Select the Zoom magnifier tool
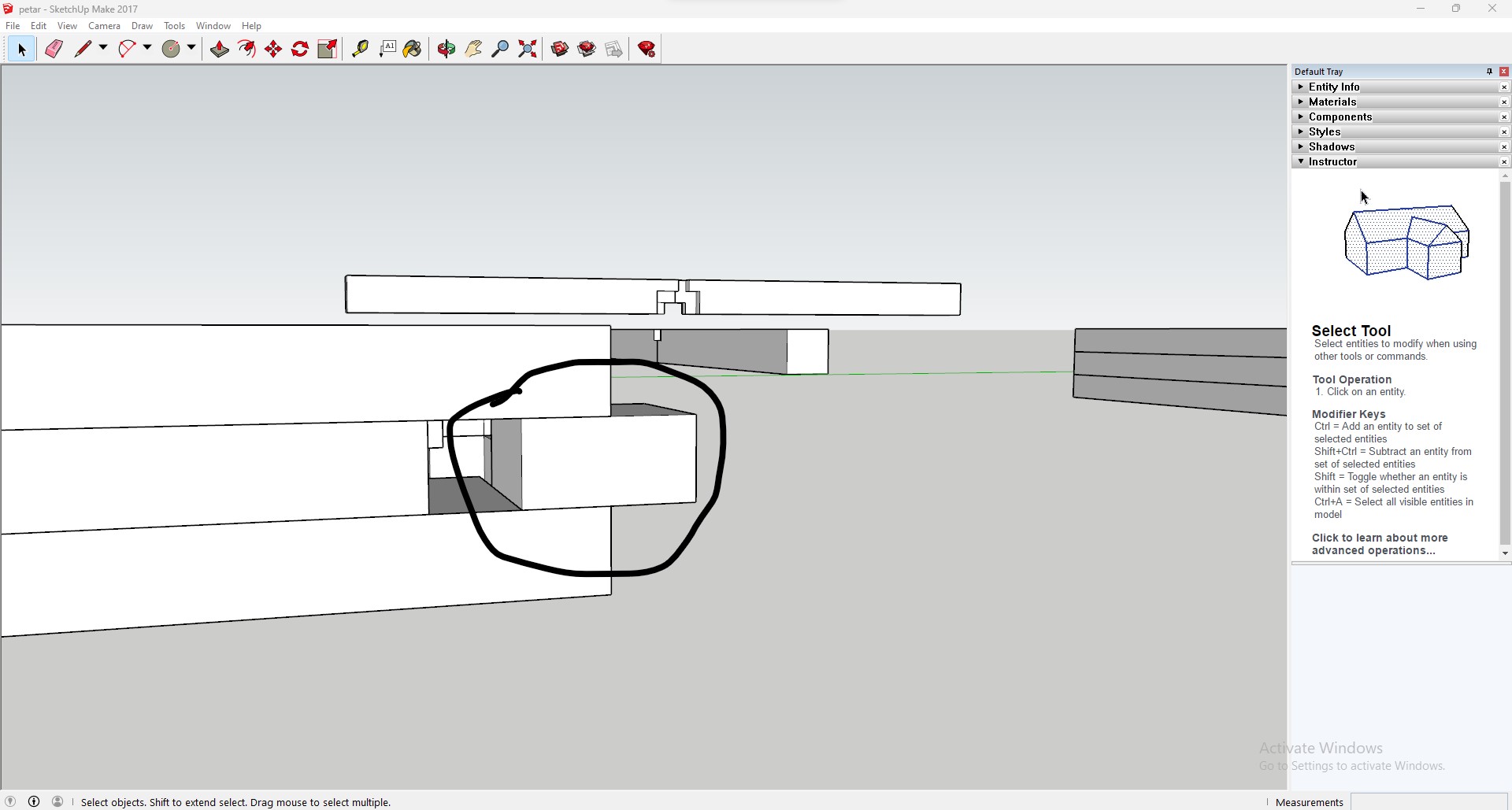 click(500, 49)
